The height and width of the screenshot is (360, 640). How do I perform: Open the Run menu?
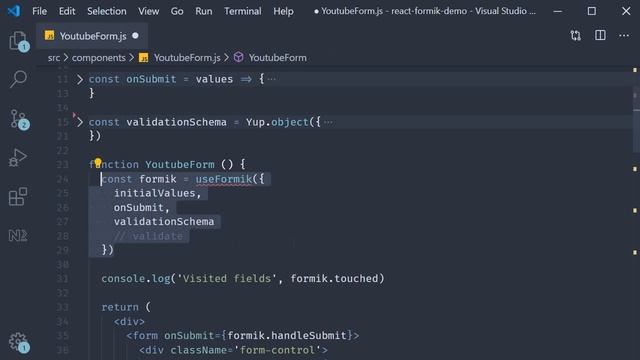[x=204, y=11]
